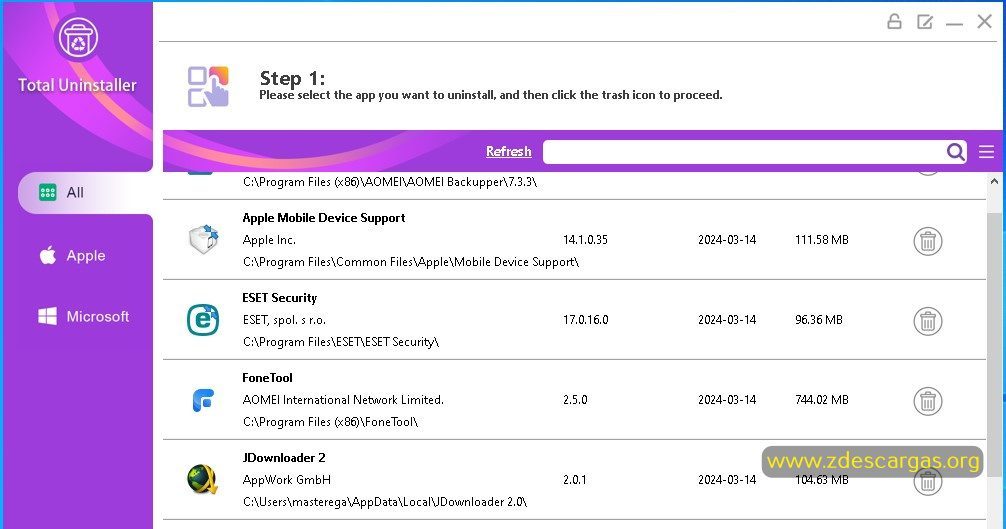The width and height of the screenshot is (1006, 529).
Task: Click the lock icon in title bar
Action: (894, 22)
